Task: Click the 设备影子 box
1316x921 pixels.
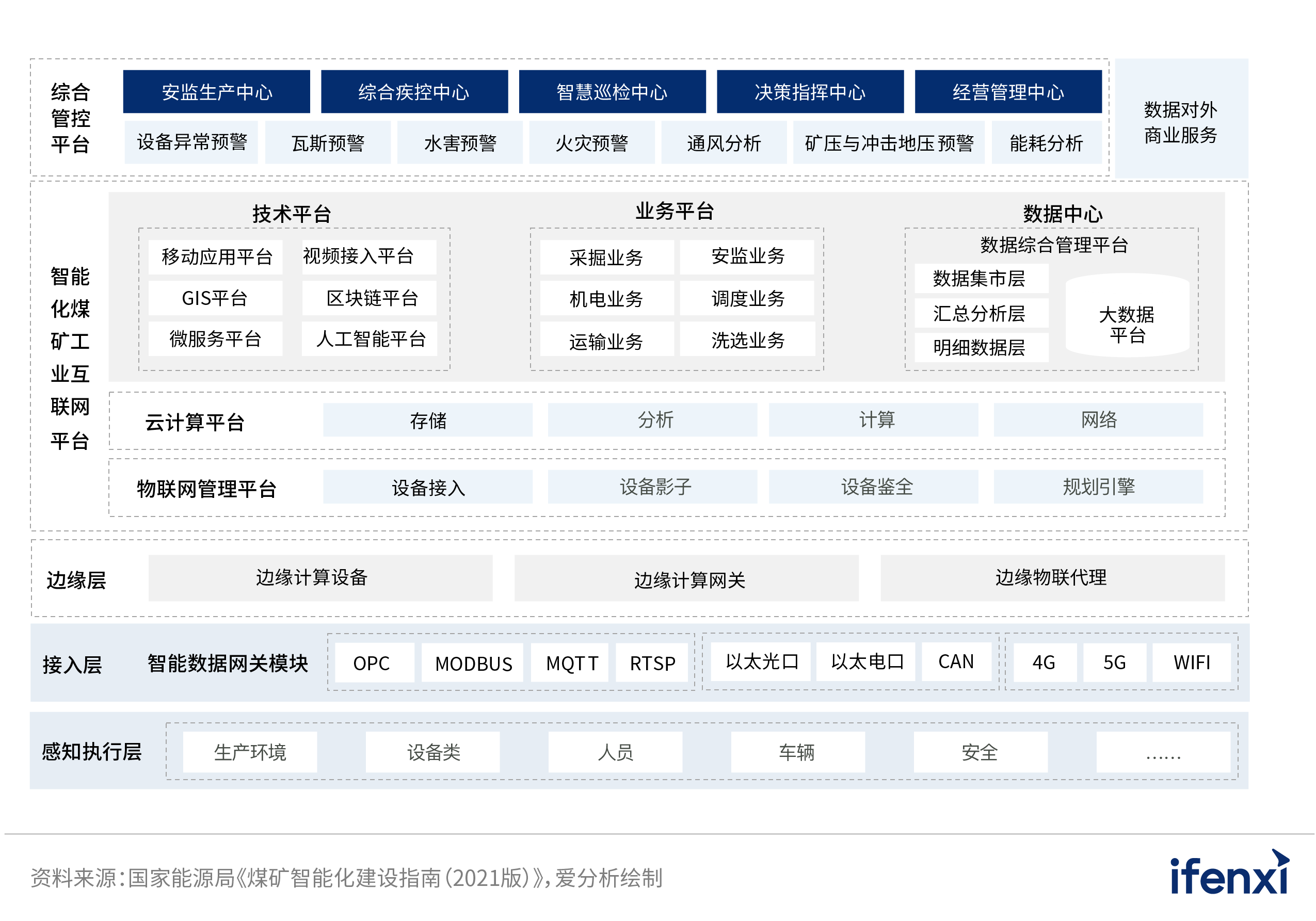Action: 652,487
